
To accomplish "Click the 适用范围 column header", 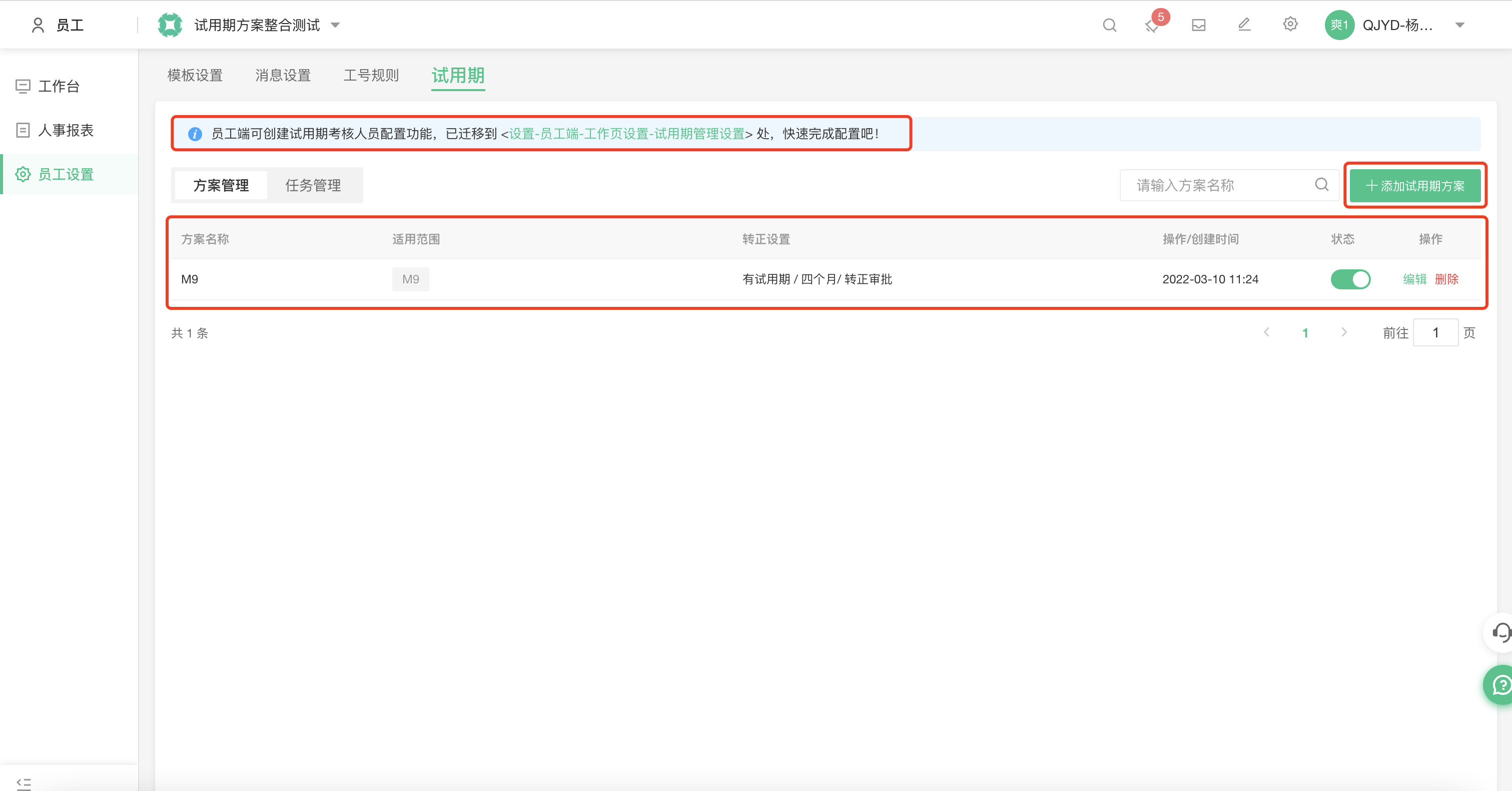I will [416, 239].
